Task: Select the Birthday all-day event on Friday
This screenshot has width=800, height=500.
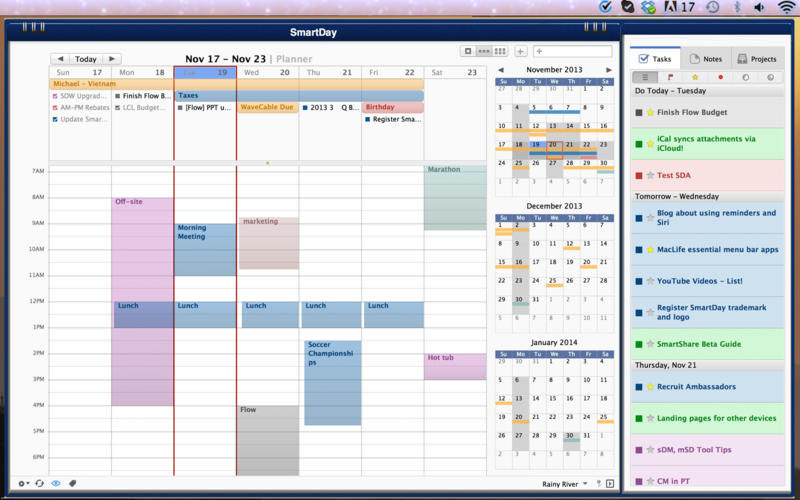Action: point(393,107)
